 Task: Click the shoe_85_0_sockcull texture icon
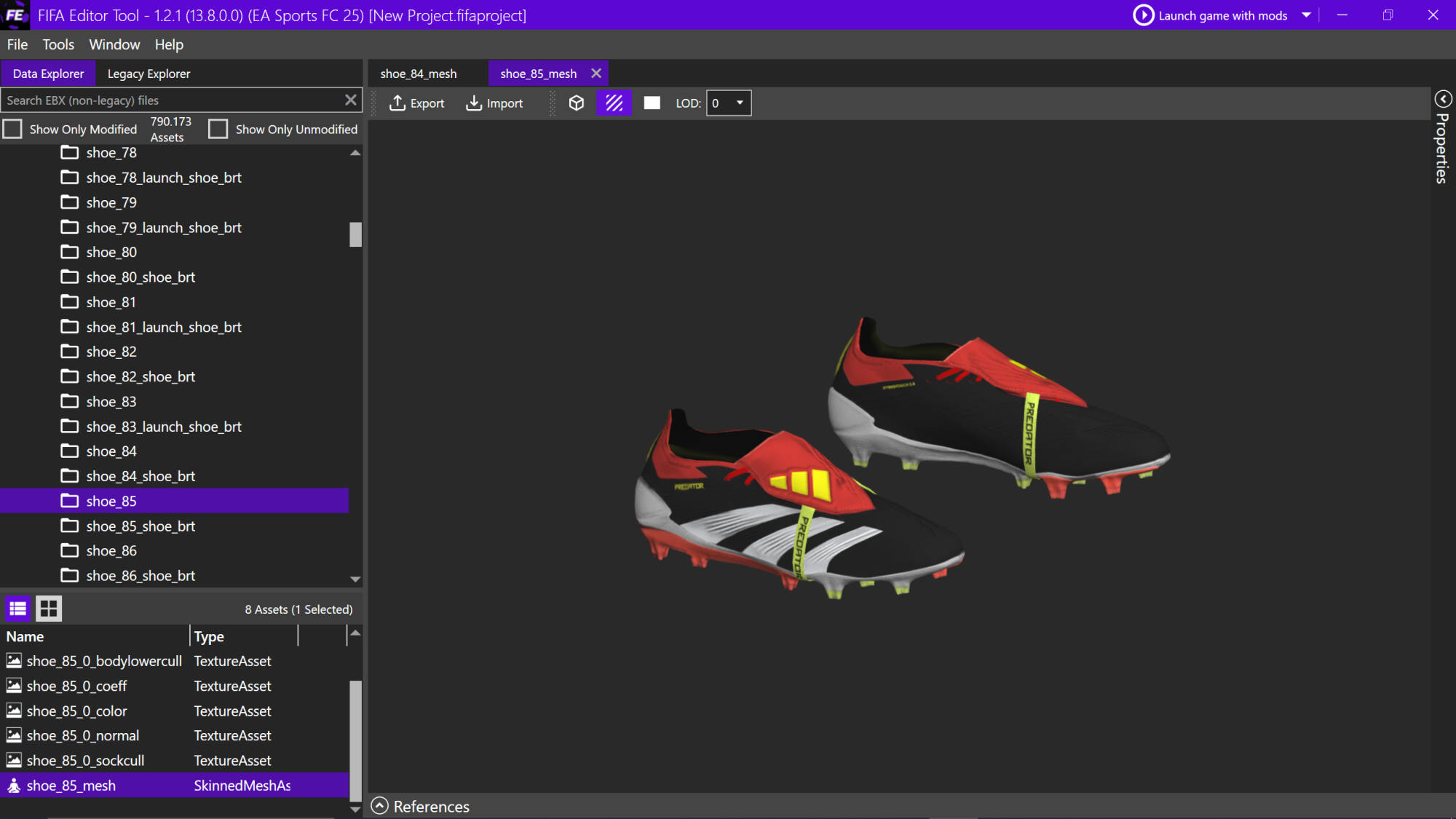click(14, 760)
